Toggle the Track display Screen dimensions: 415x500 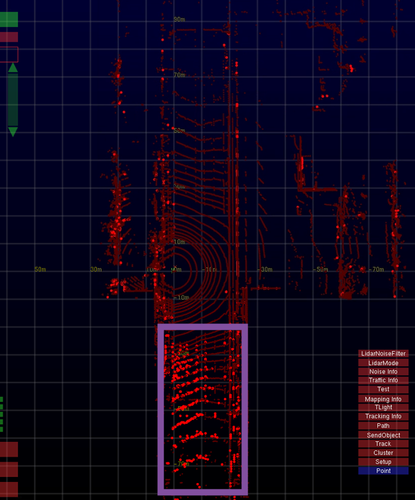click(x=383, y=444)
